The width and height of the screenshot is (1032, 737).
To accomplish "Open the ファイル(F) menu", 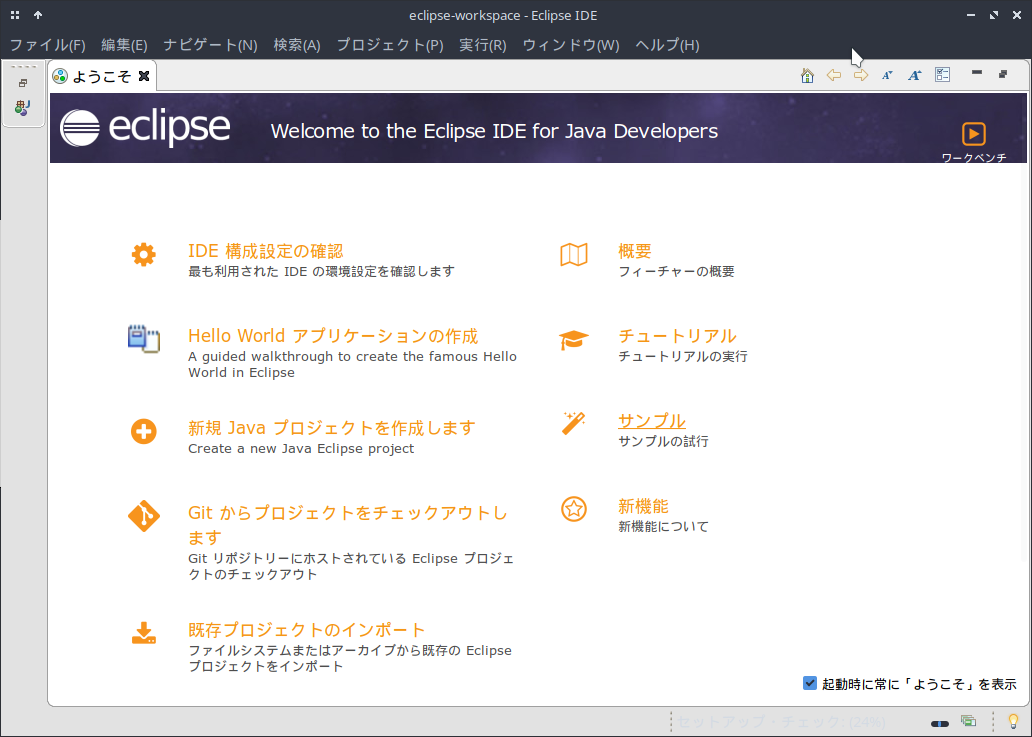I will [47, 45].
